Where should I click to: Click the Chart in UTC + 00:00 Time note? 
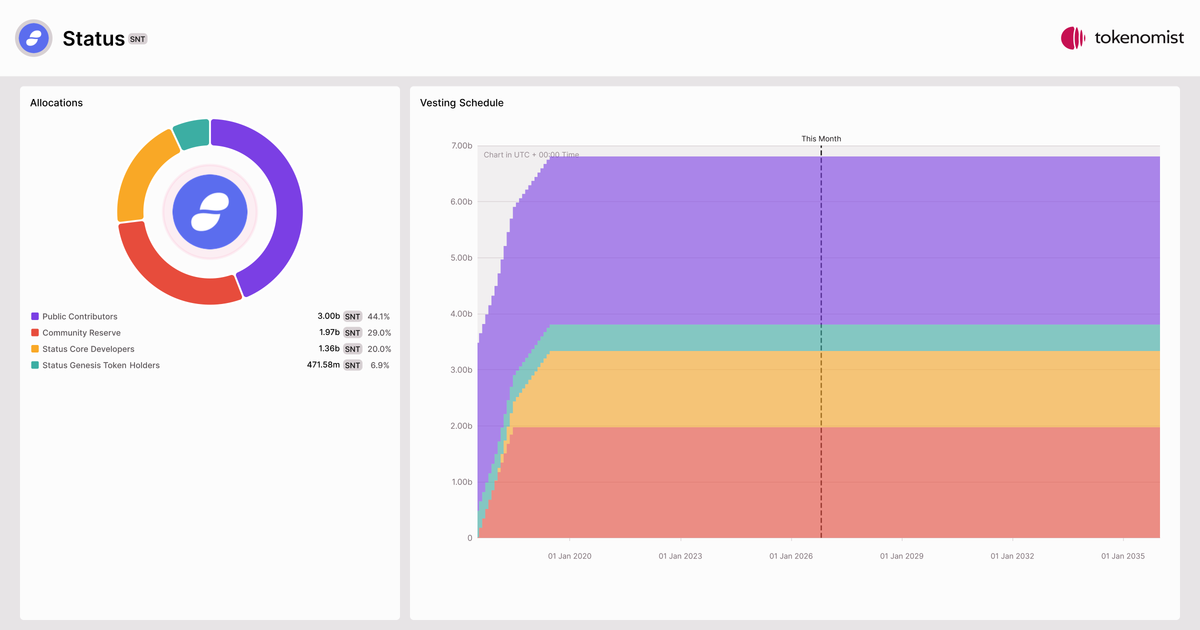(531, 155)
